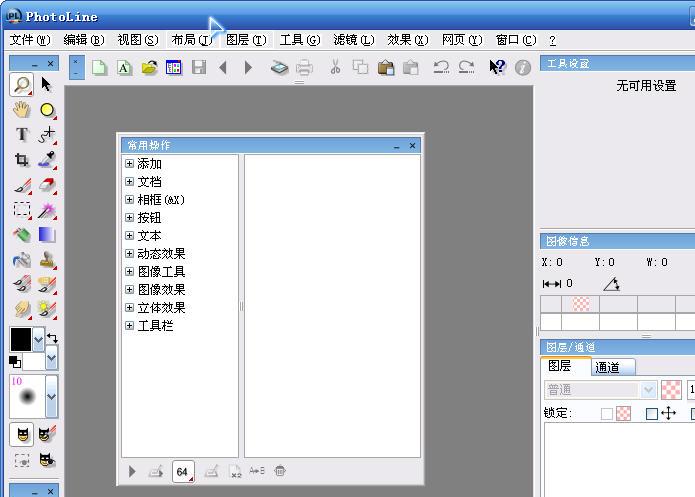Select the arrow pointer tool

(x=46, y=85)
